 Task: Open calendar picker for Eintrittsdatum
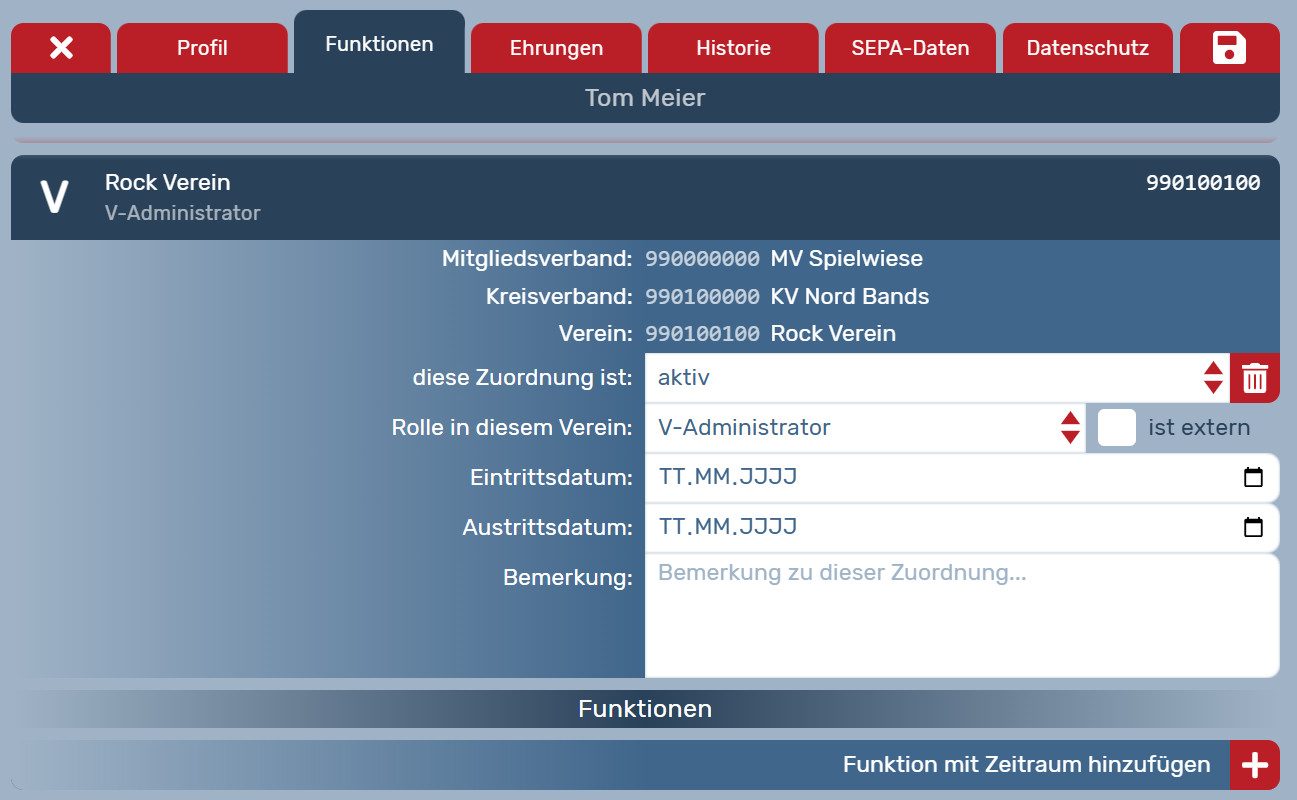point(1253,478)
